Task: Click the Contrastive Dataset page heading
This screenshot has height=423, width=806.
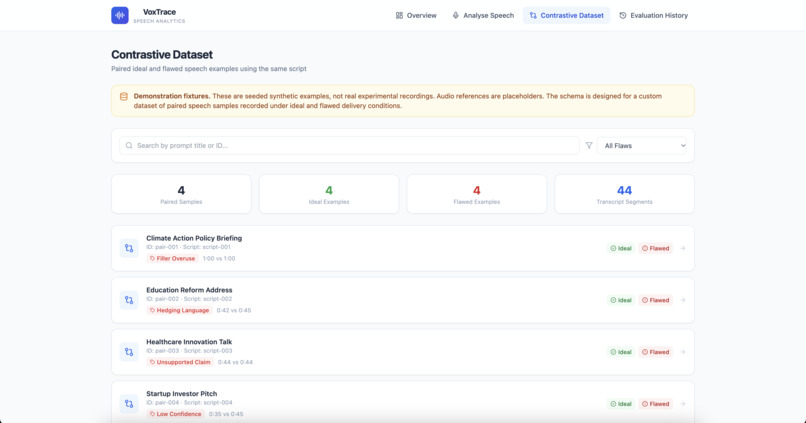Action: pyautogui.click(x=162, y=54)
